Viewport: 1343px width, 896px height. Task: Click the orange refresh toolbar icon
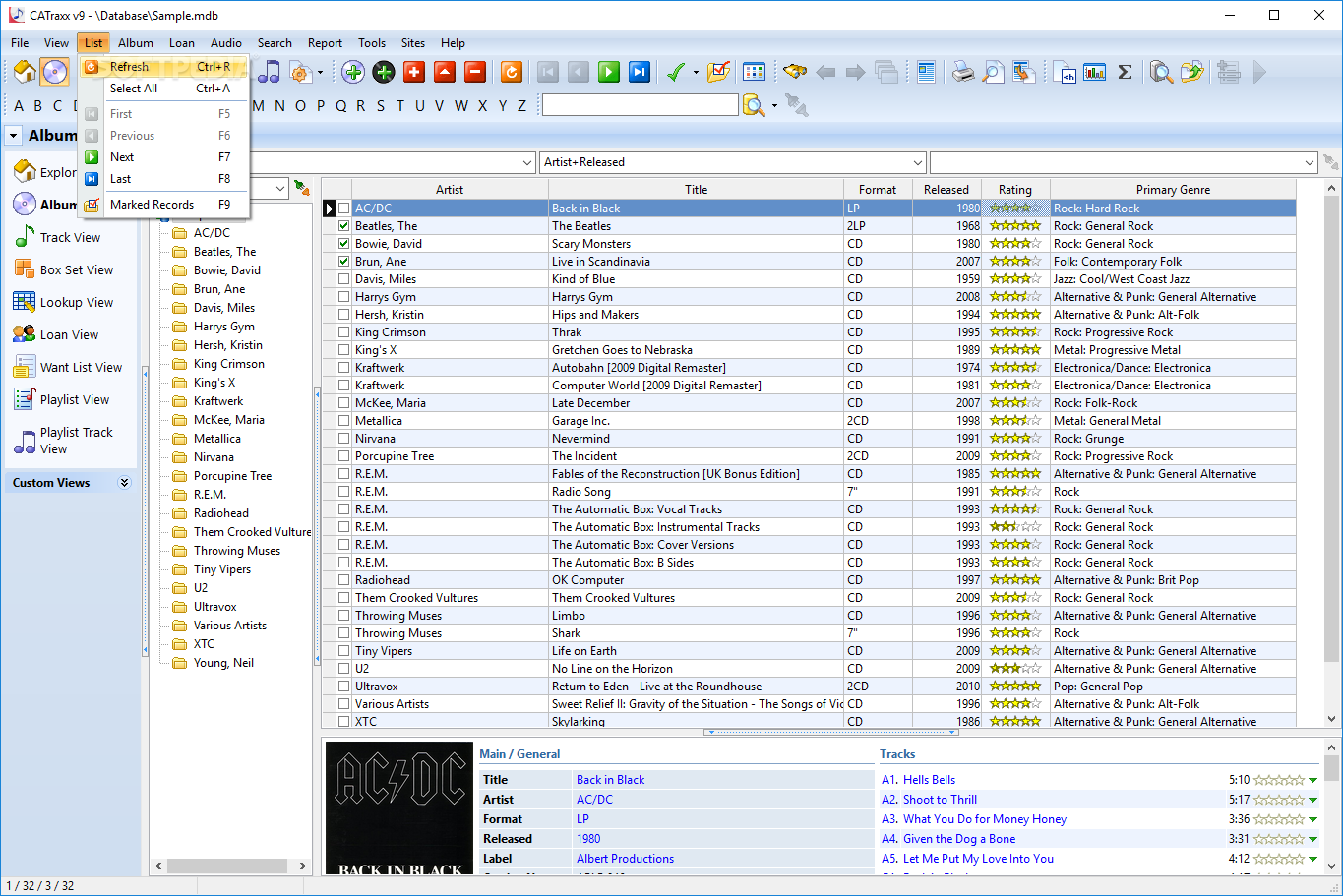click(511, 72)
